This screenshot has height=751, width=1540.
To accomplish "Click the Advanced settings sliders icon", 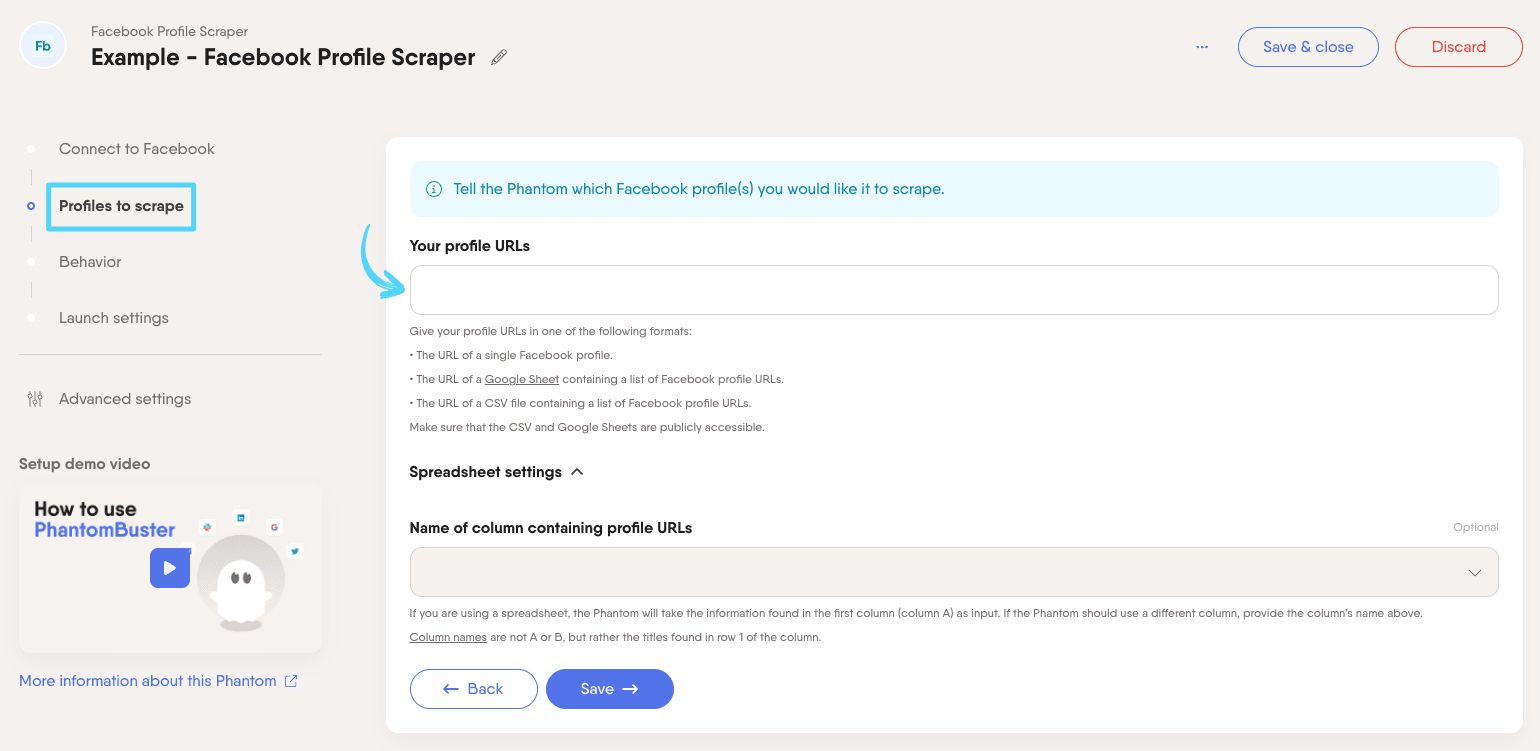I will (35, 399).
